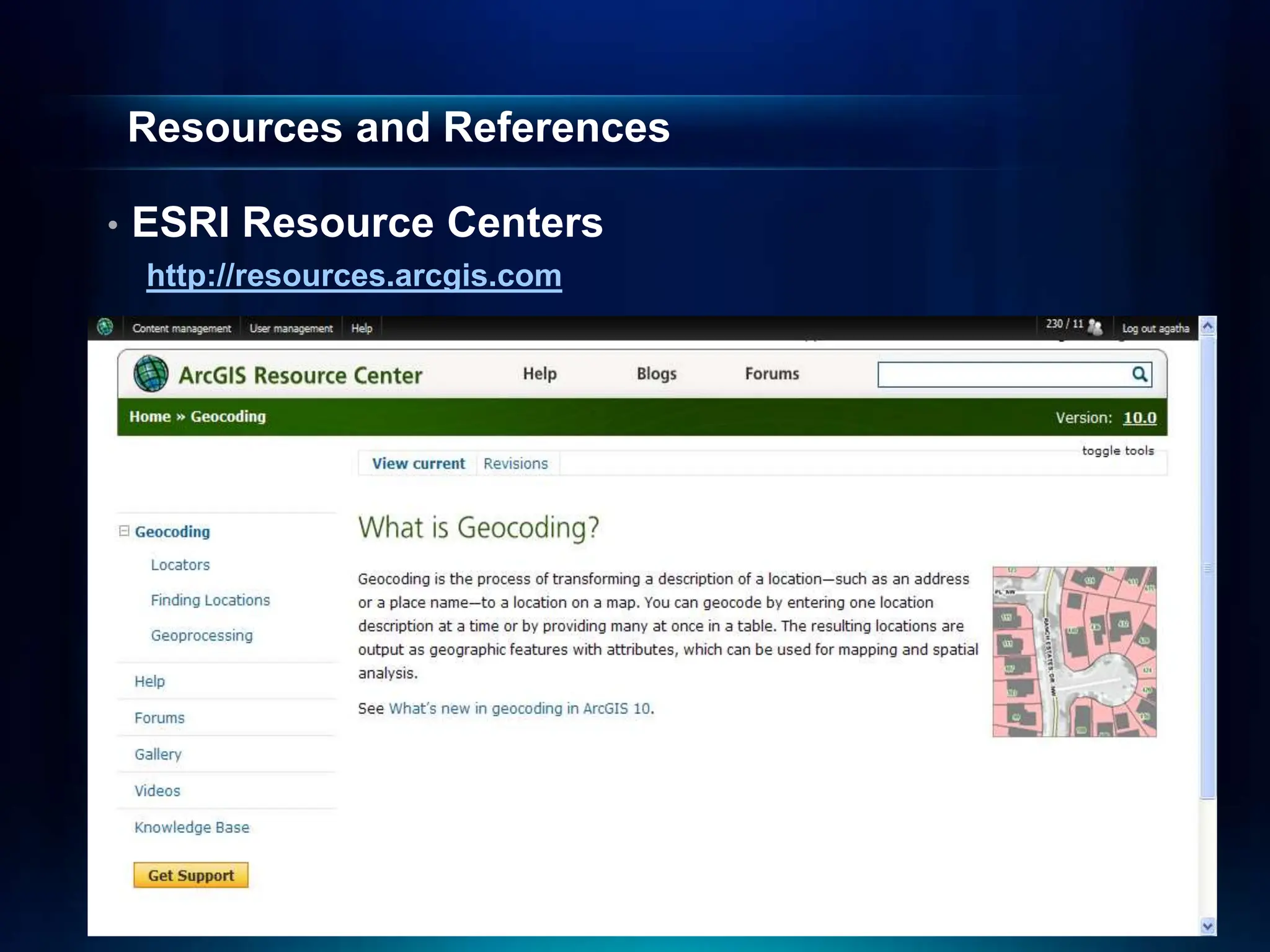1270x952 pixels.
Task: Click the scrollbar down arrow
Action: point(1207,927)
